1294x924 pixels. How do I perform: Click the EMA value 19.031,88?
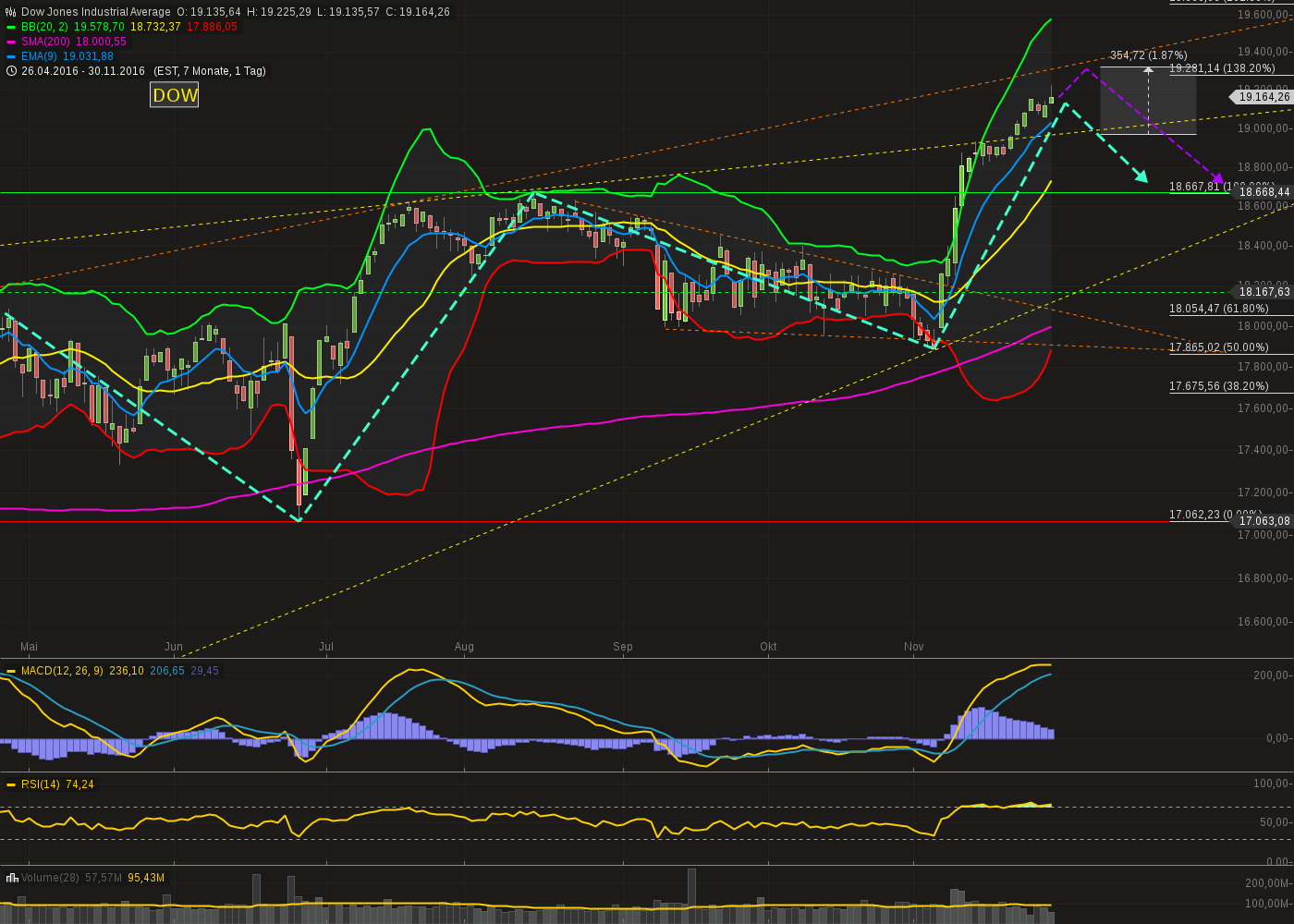[88, 56]
